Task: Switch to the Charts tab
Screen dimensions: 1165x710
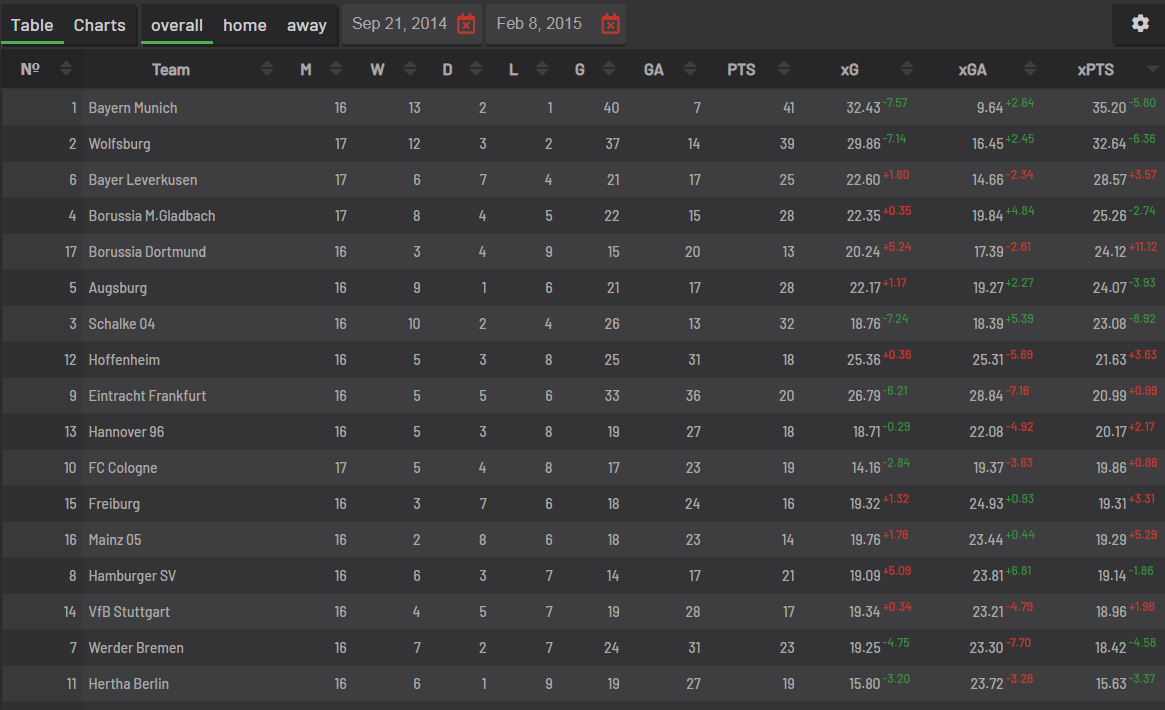Action: point(100,25)
